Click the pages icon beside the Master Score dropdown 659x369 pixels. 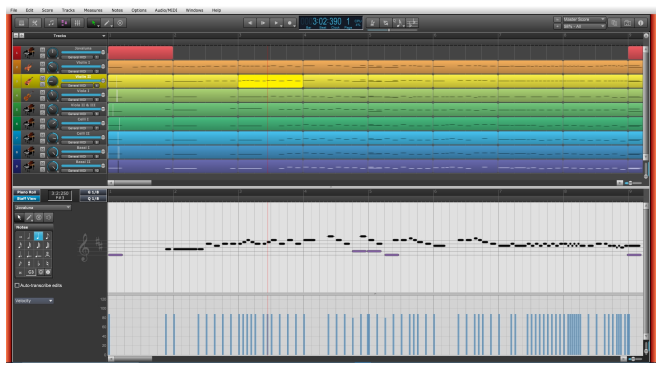click(614, 23)
